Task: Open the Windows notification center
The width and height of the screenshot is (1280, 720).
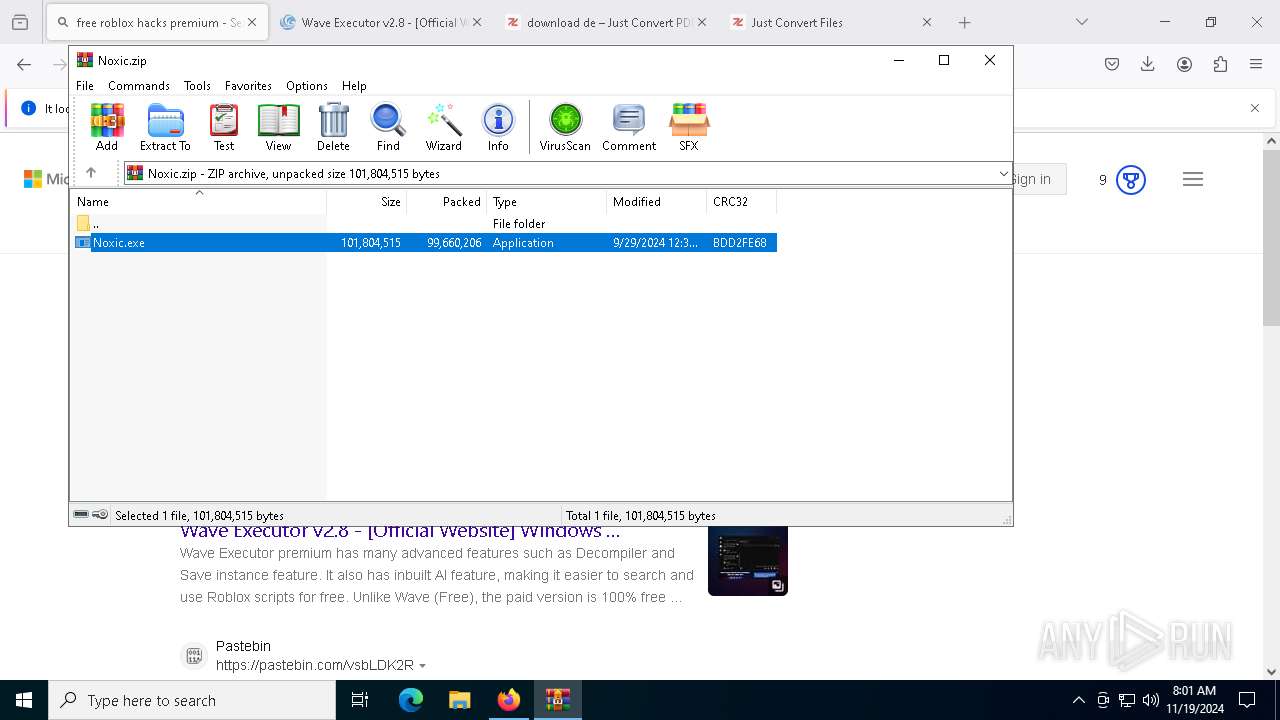Action: [x=1247, y=700]
